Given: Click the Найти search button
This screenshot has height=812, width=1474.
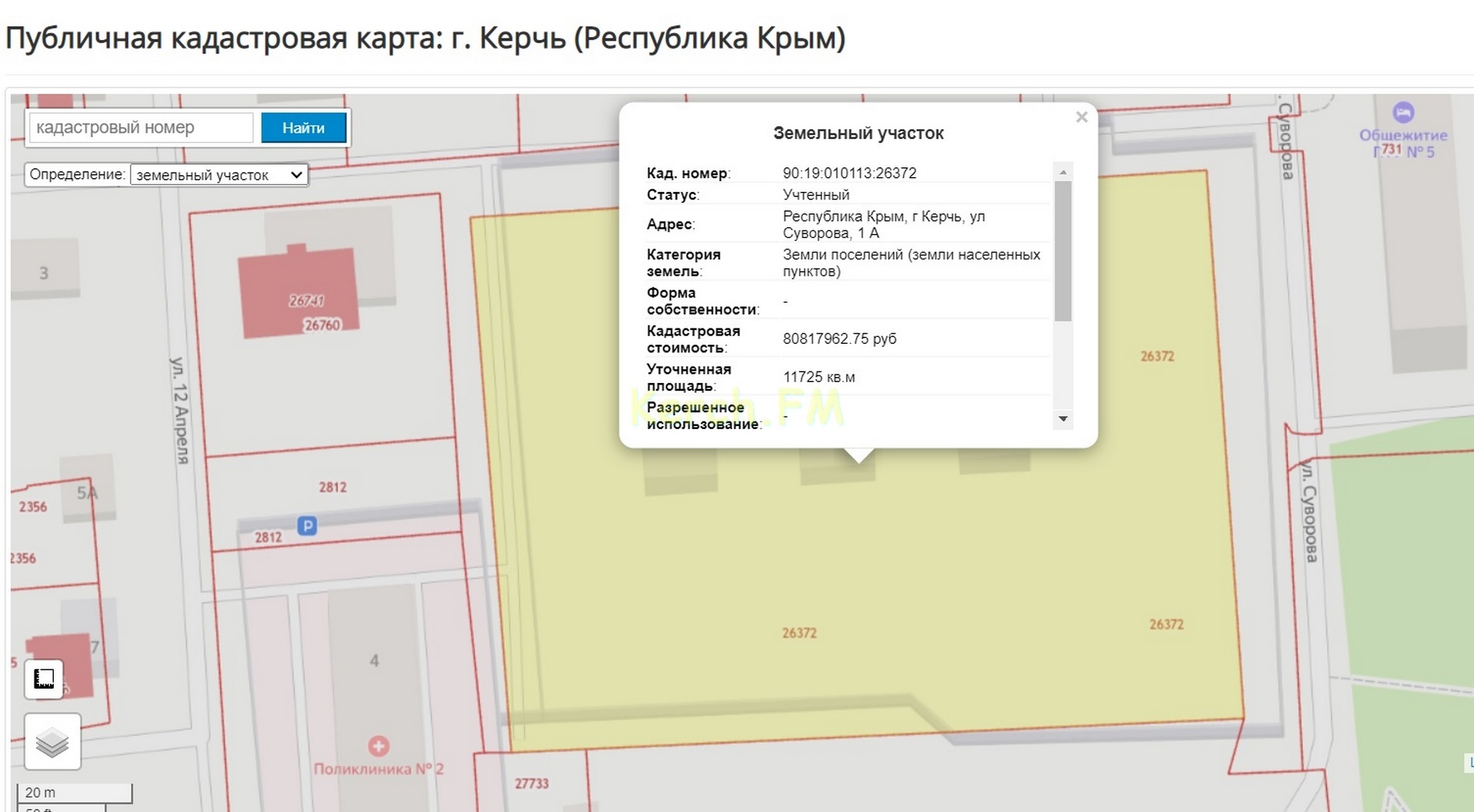Looking at the screenshot, I should tap(303, 128).
